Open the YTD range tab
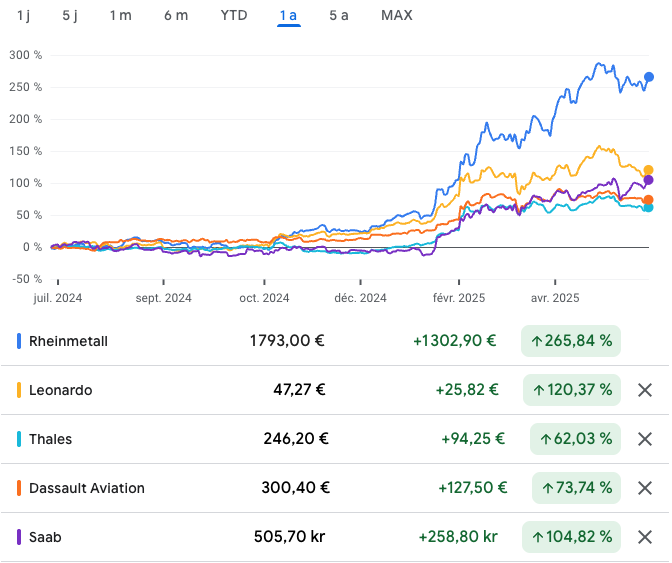Image resolution: width=672 pixels, height=563 pixels. point(234,15)
